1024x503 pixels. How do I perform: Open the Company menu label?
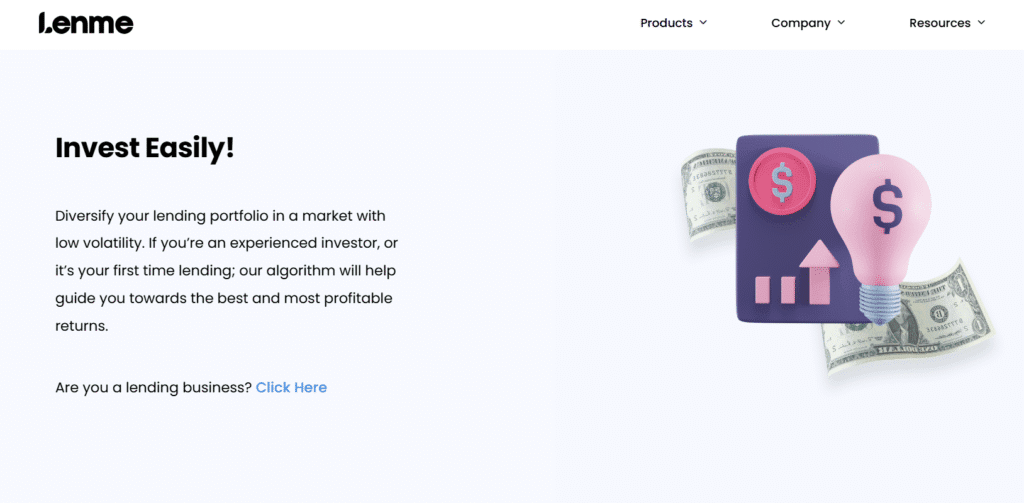click(800, 23)
